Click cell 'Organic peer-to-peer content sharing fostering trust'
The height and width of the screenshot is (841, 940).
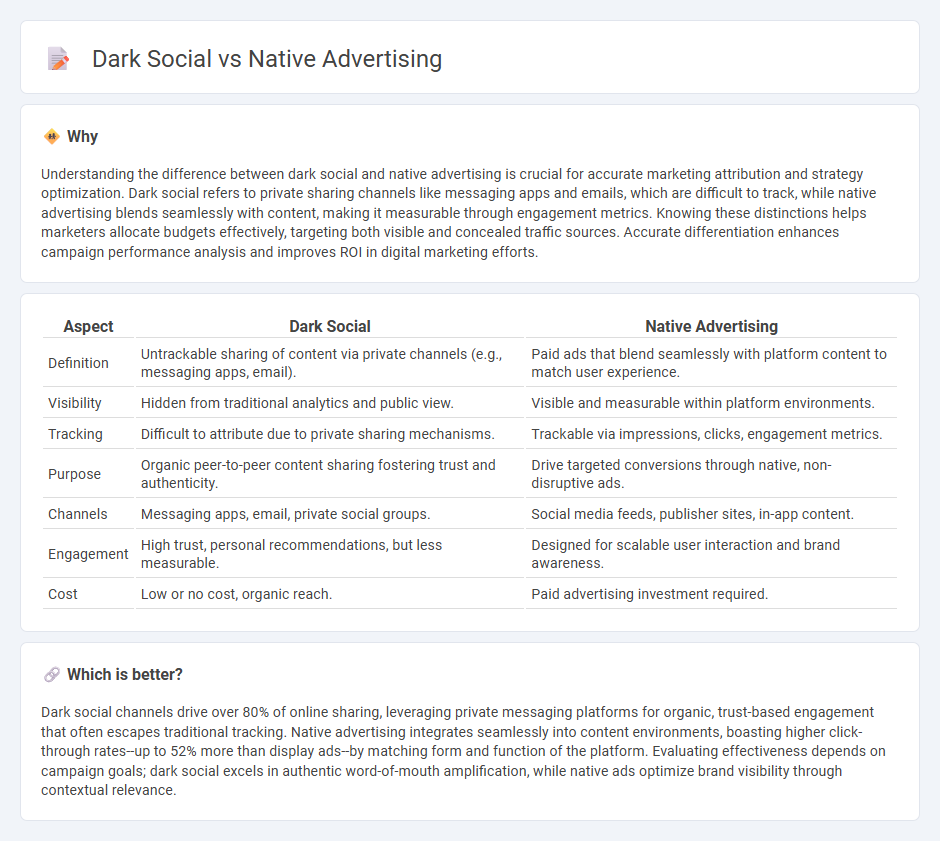tap(330, 474)
